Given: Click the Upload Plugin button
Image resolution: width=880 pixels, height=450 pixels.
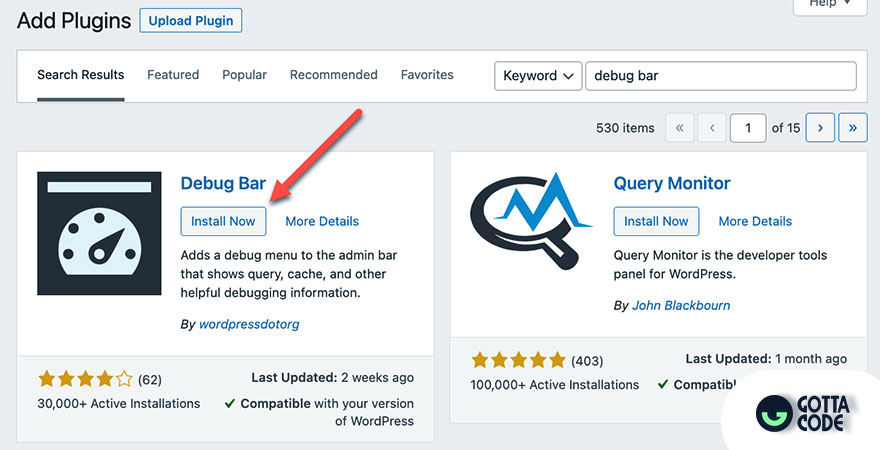Looking at the screenshot, I should pos(191,21).
